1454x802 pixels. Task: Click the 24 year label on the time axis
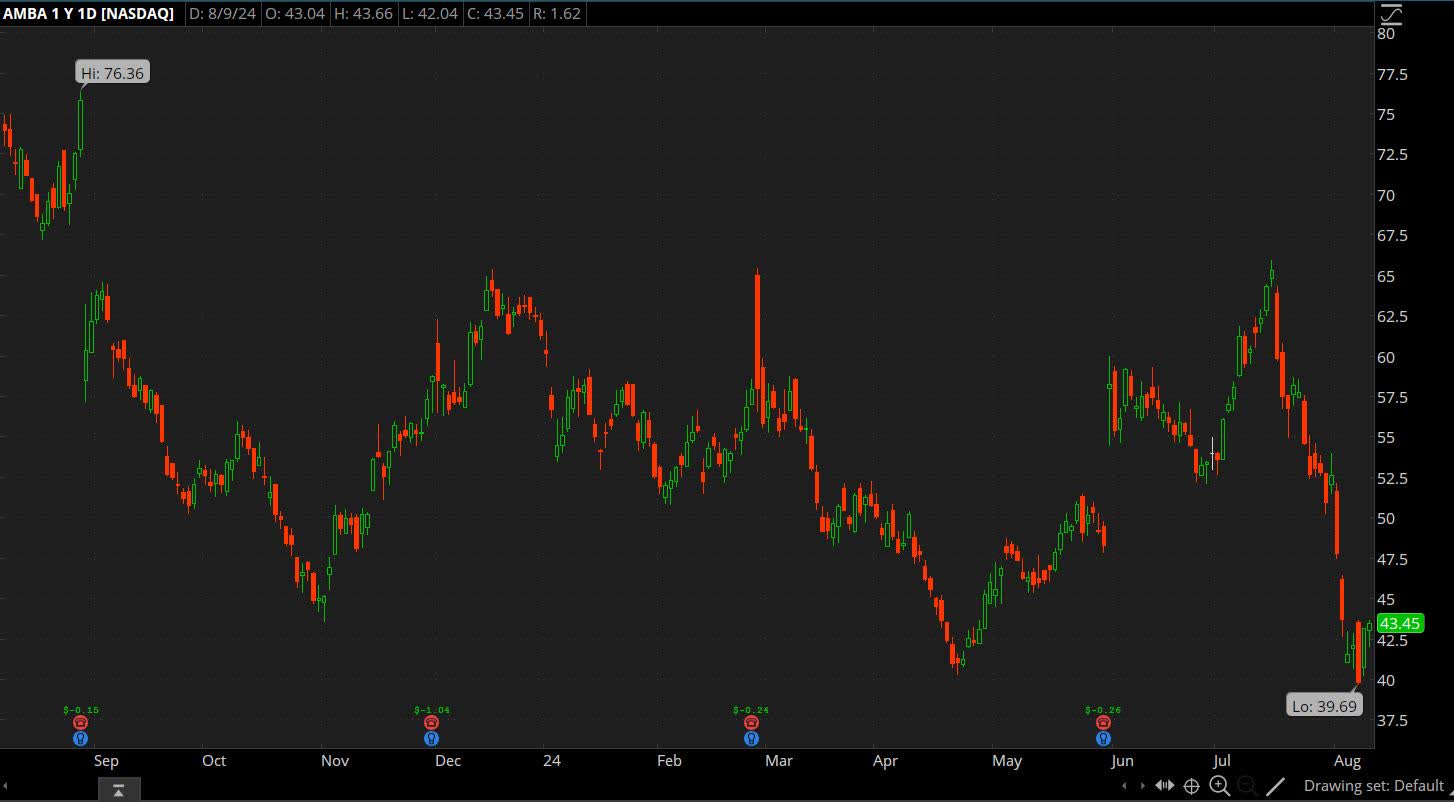click(552, 761)
